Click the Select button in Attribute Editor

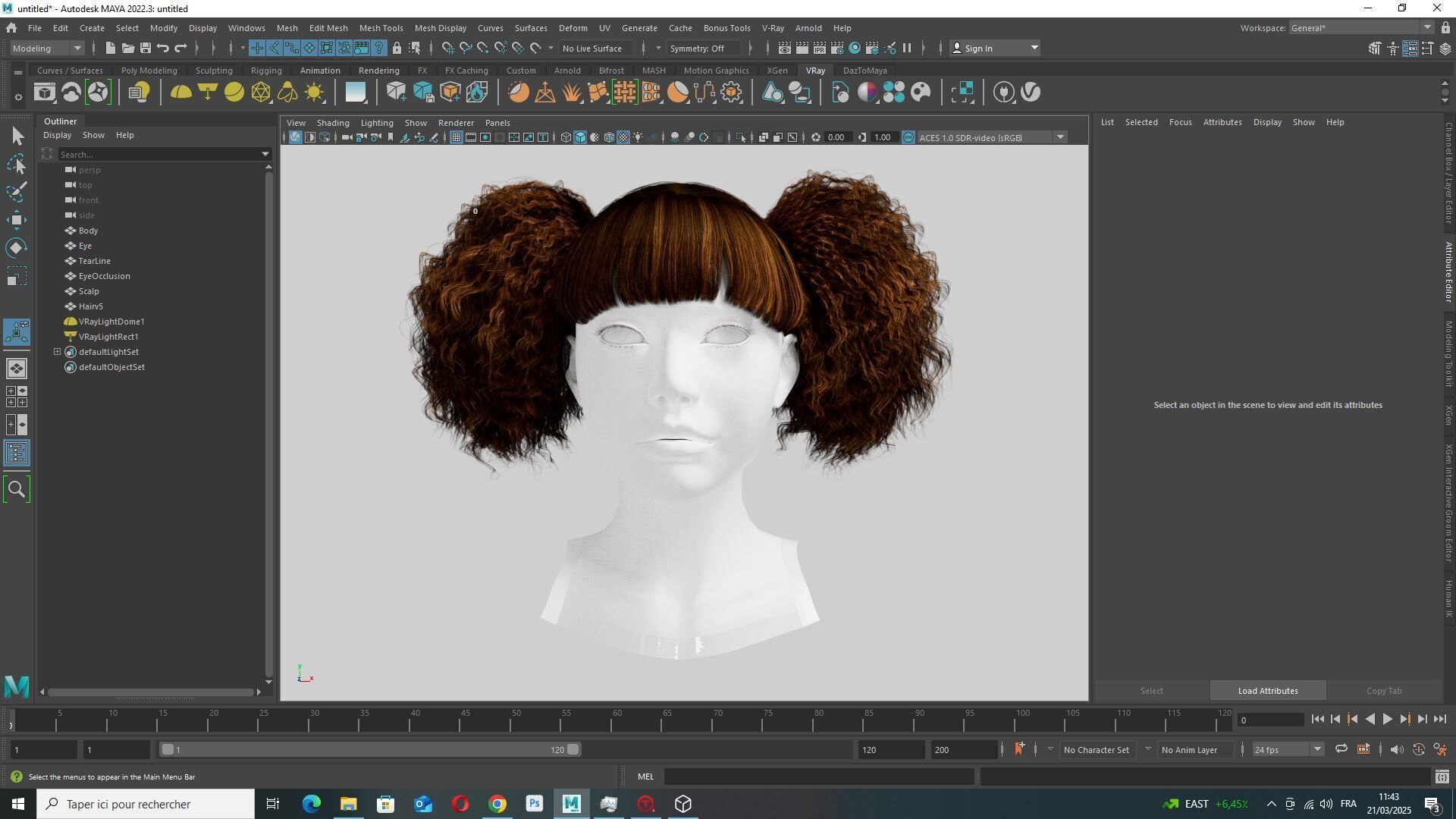click(1151, 691)
